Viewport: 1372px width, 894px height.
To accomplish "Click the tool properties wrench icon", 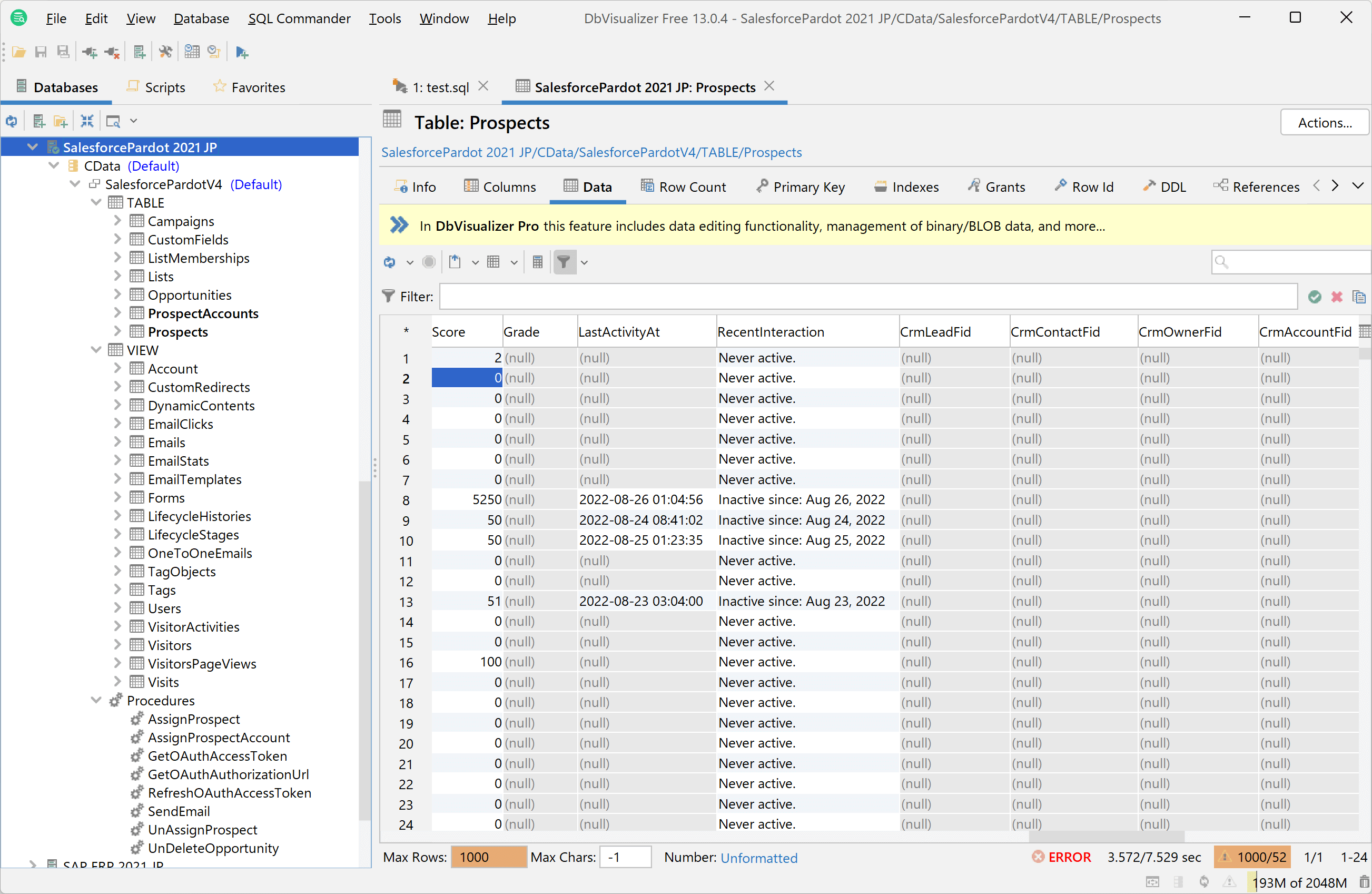I will [x=165, y=53].
